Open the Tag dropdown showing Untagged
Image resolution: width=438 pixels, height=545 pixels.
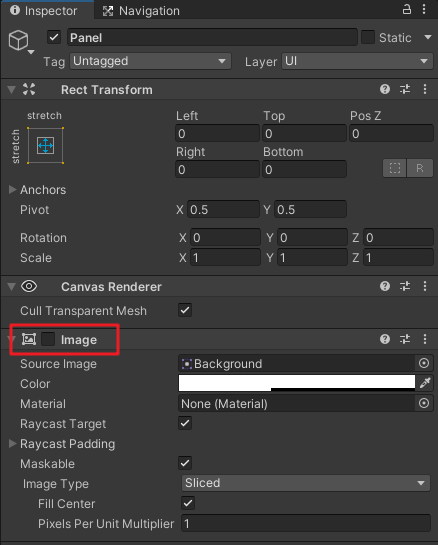150,61
